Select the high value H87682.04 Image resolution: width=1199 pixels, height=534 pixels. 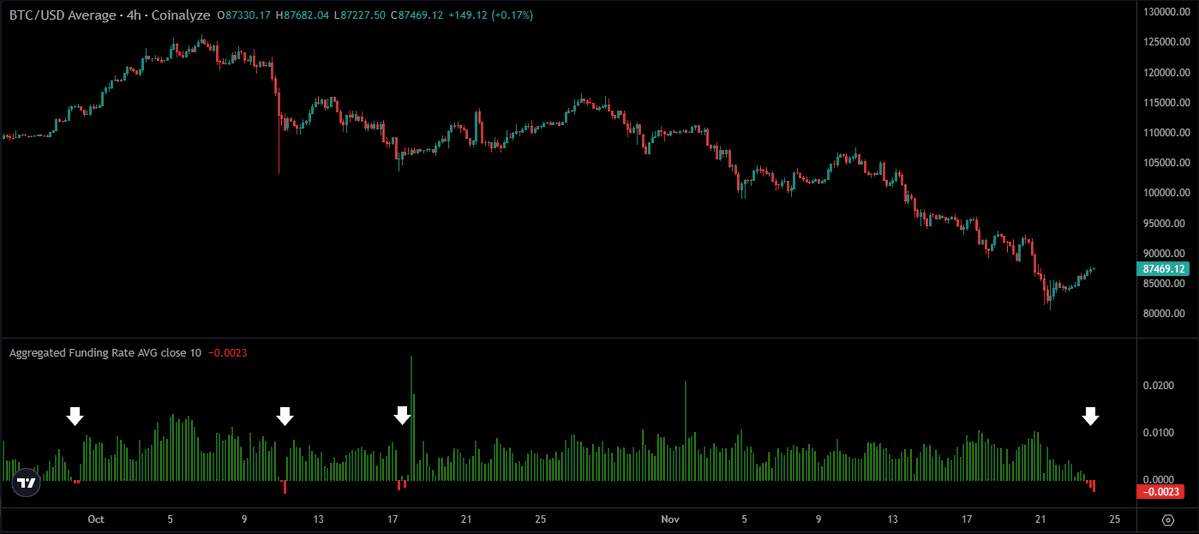click(304, 15)
